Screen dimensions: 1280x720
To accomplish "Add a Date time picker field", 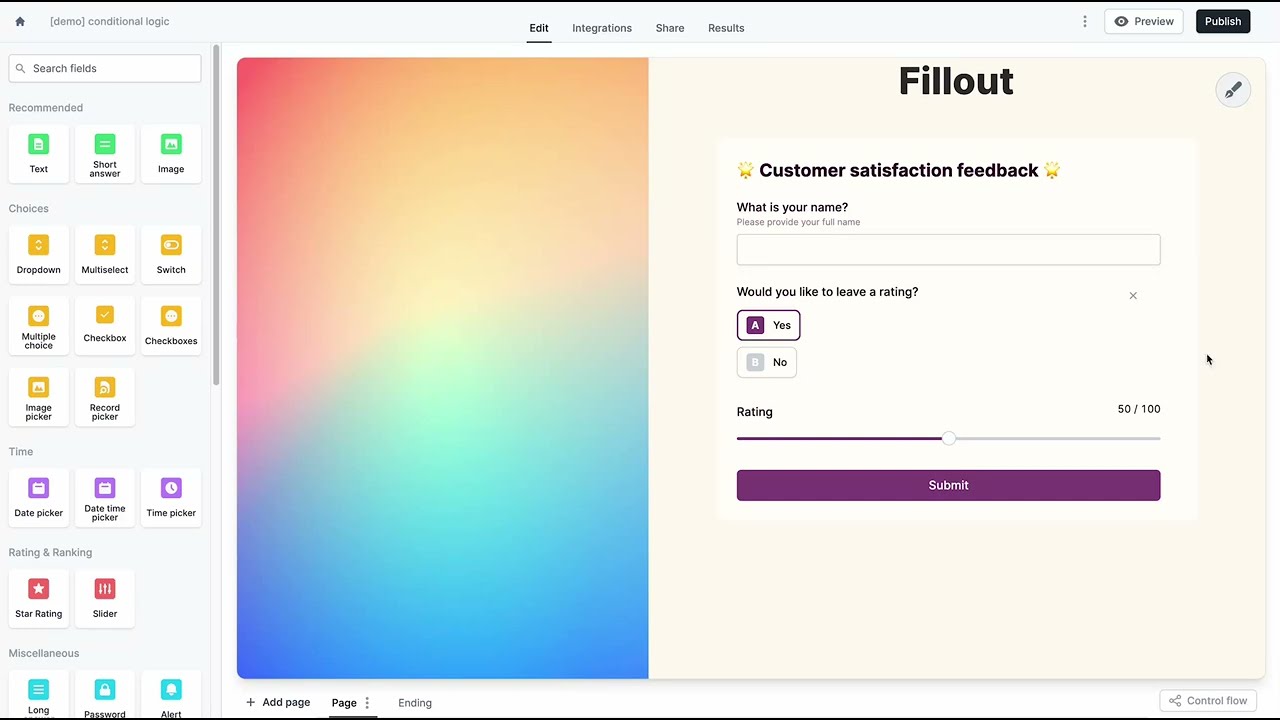I will [105, 497].
